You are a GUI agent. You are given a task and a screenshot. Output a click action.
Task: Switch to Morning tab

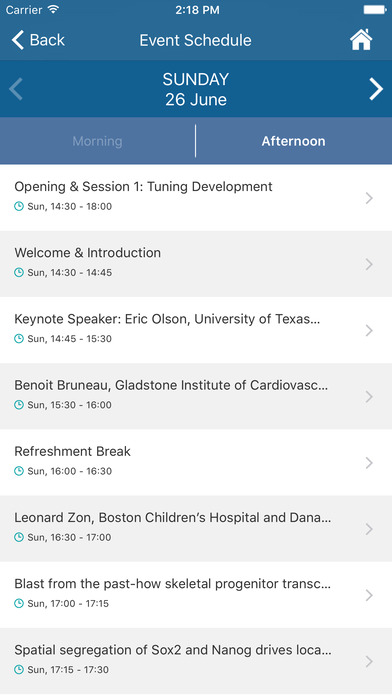click(97, 141)
